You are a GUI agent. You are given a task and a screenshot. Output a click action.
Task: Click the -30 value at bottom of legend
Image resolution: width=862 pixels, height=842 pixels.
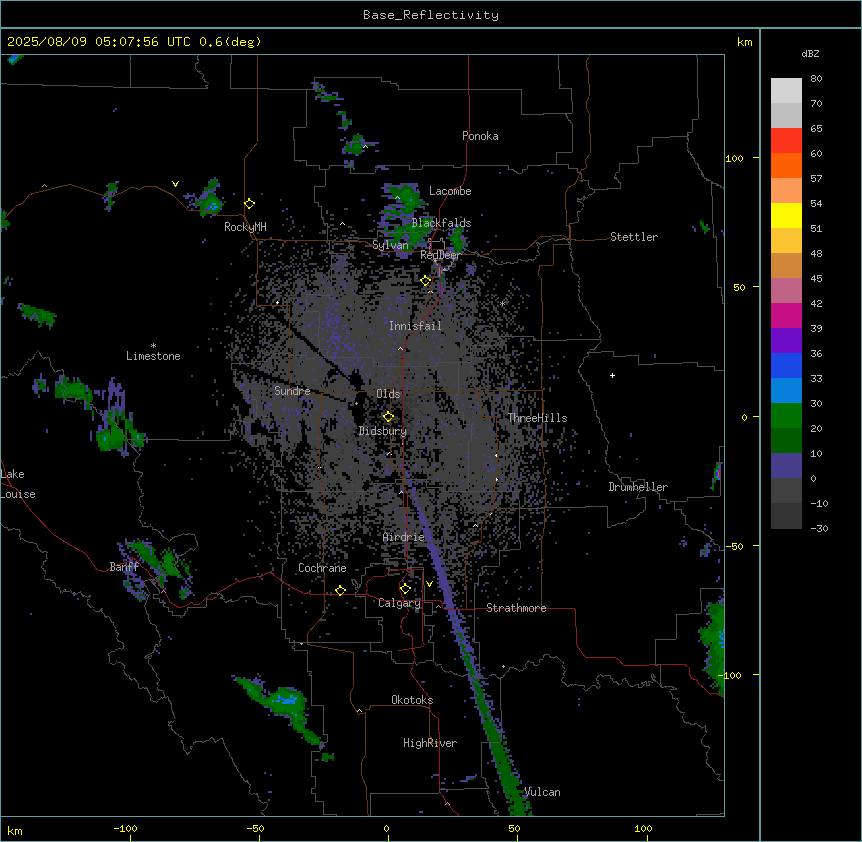pos(819,529)
